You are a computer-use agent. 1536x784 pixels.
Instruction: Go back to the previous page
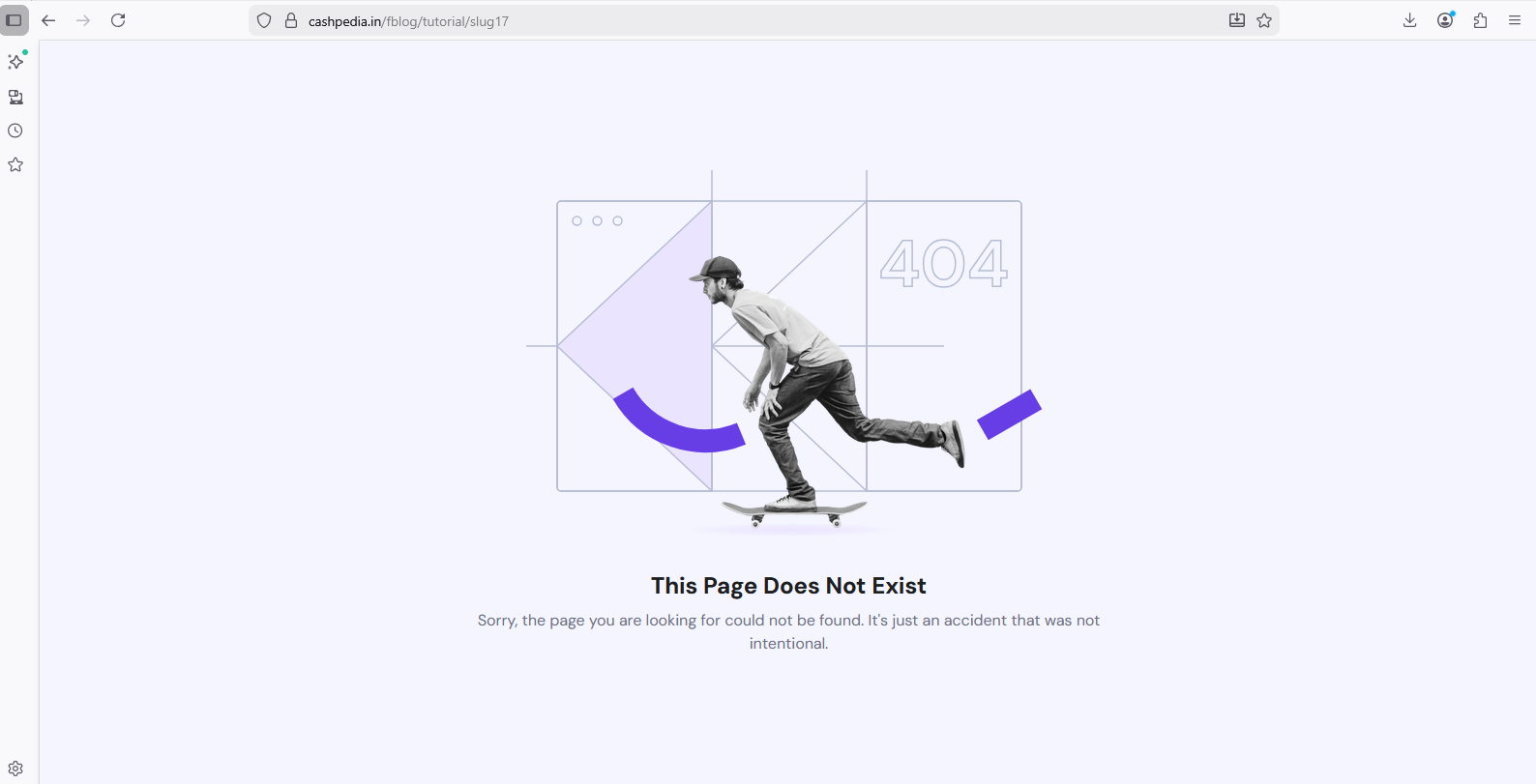pyautogui.click(x=48, y=20)
